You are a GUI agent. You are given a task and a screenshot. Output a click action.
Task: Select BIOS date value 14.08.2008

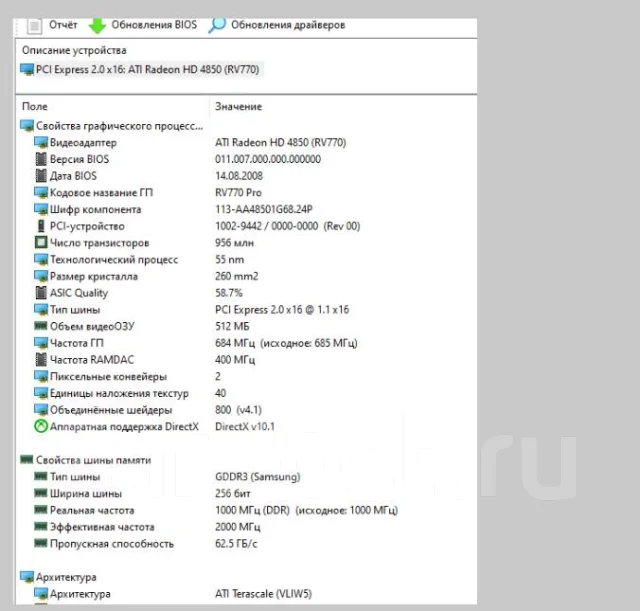coord(239,176)
